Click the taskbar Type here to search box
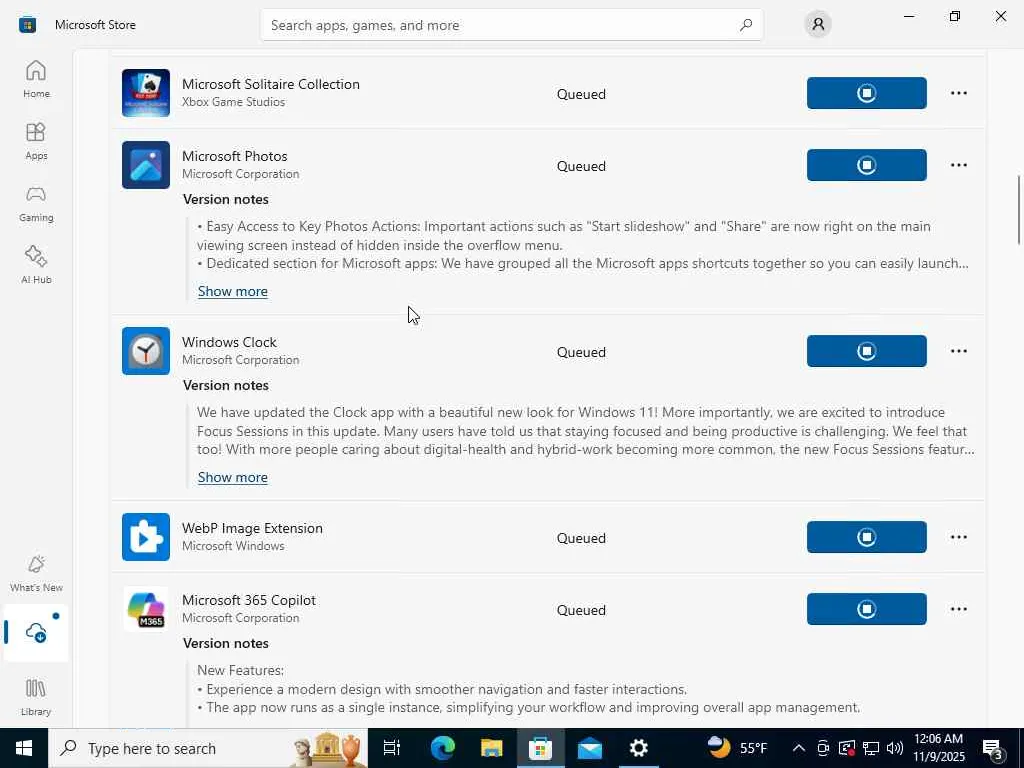This screenshot has height=768, width=1024. tap(208, 748)
